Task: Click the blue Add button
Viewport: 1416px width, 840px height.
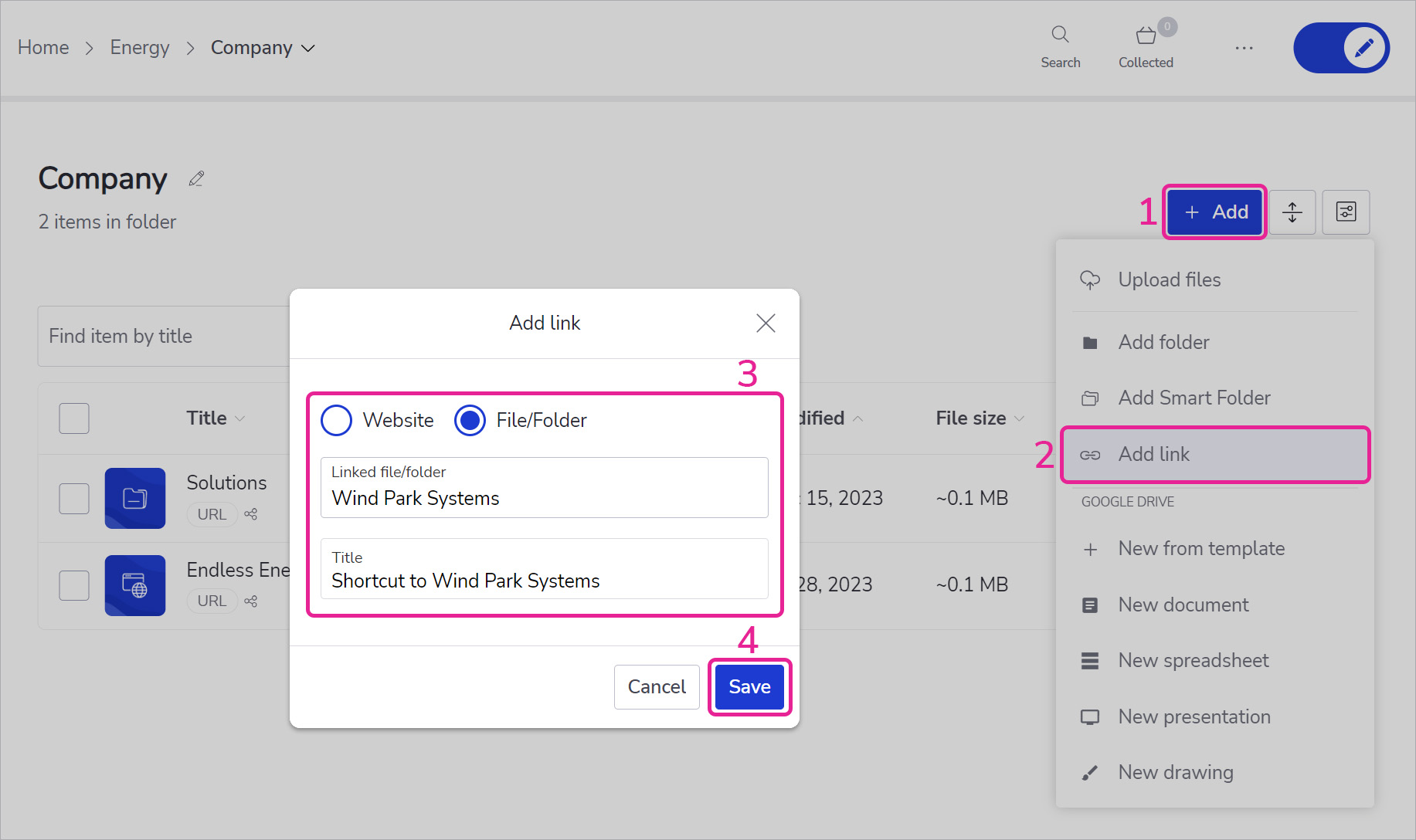Action: [x=1215, y=212]
